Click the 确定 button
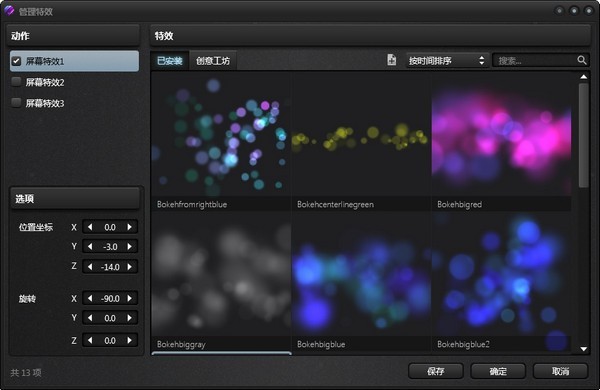600x390 pixels. tap(498, 371)
